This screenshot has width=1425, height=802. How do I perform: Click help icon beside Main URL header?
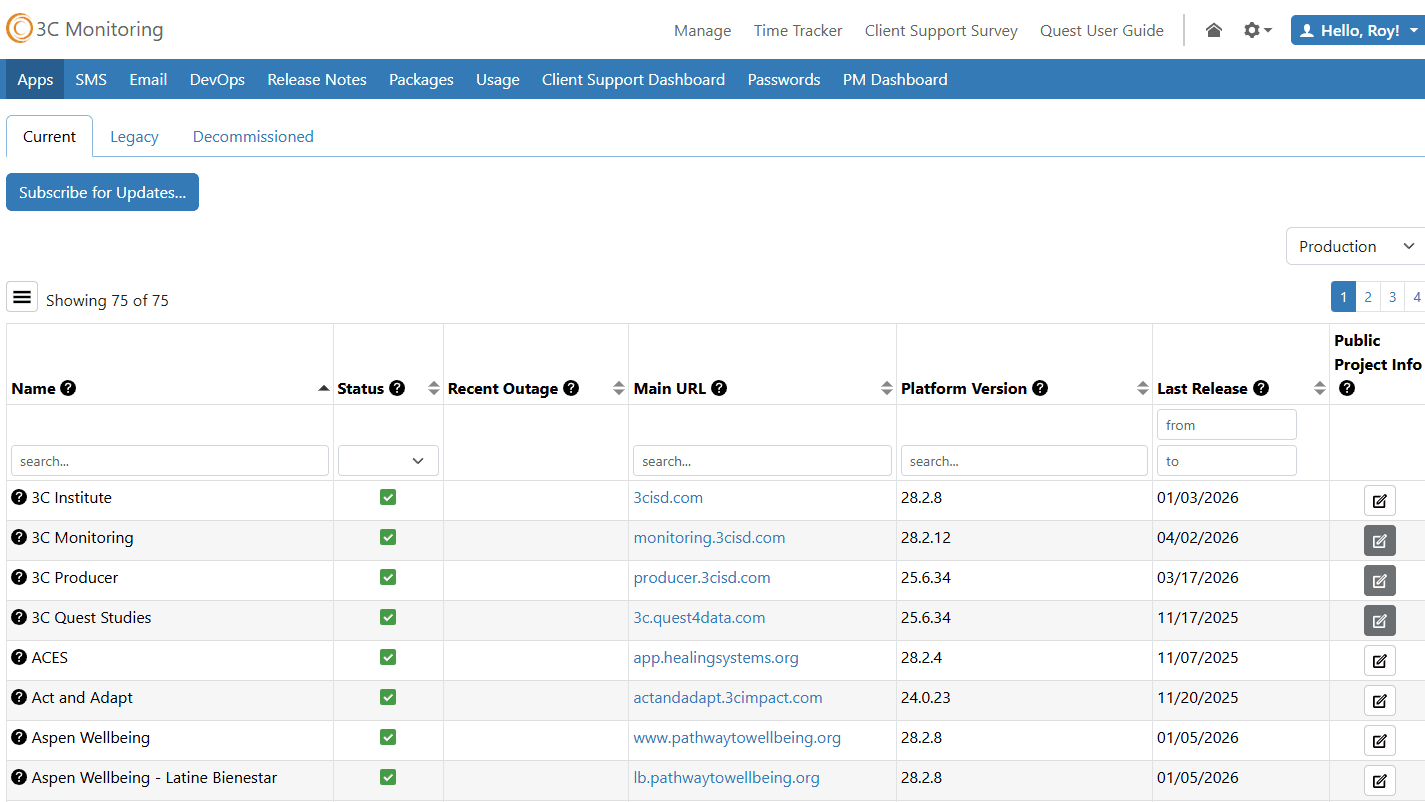pyautogui.click(x=719, y=388)
